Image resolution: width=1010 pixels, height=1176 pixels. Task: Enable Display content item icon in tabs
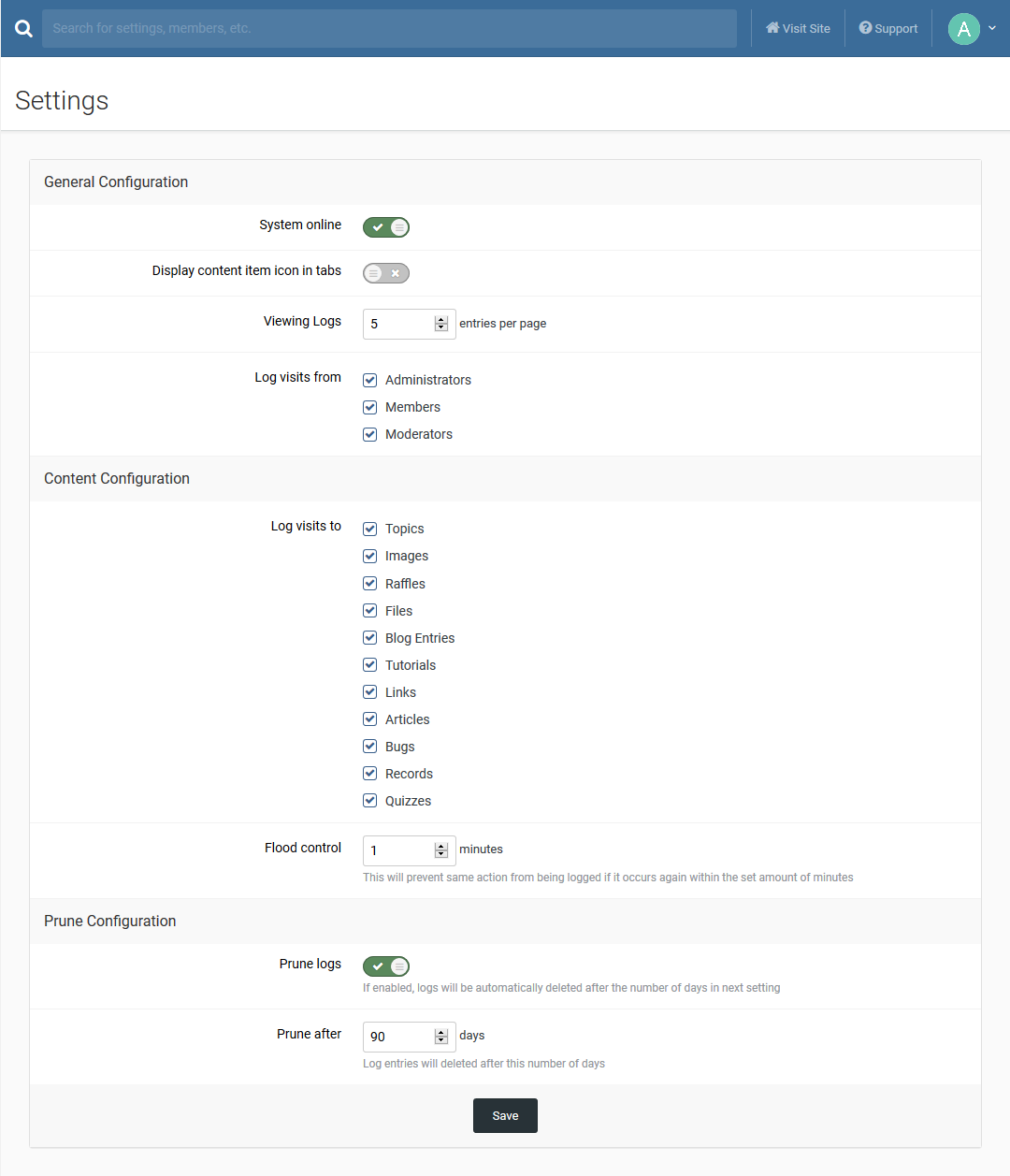point(386,273)
